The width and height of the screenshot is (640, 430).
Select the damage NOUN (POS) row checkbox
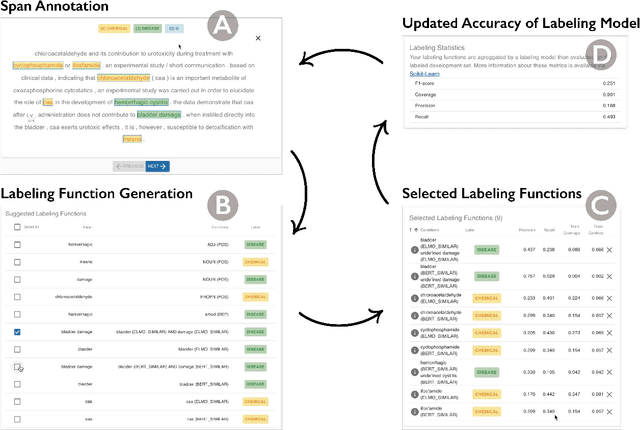coord(17,279)
